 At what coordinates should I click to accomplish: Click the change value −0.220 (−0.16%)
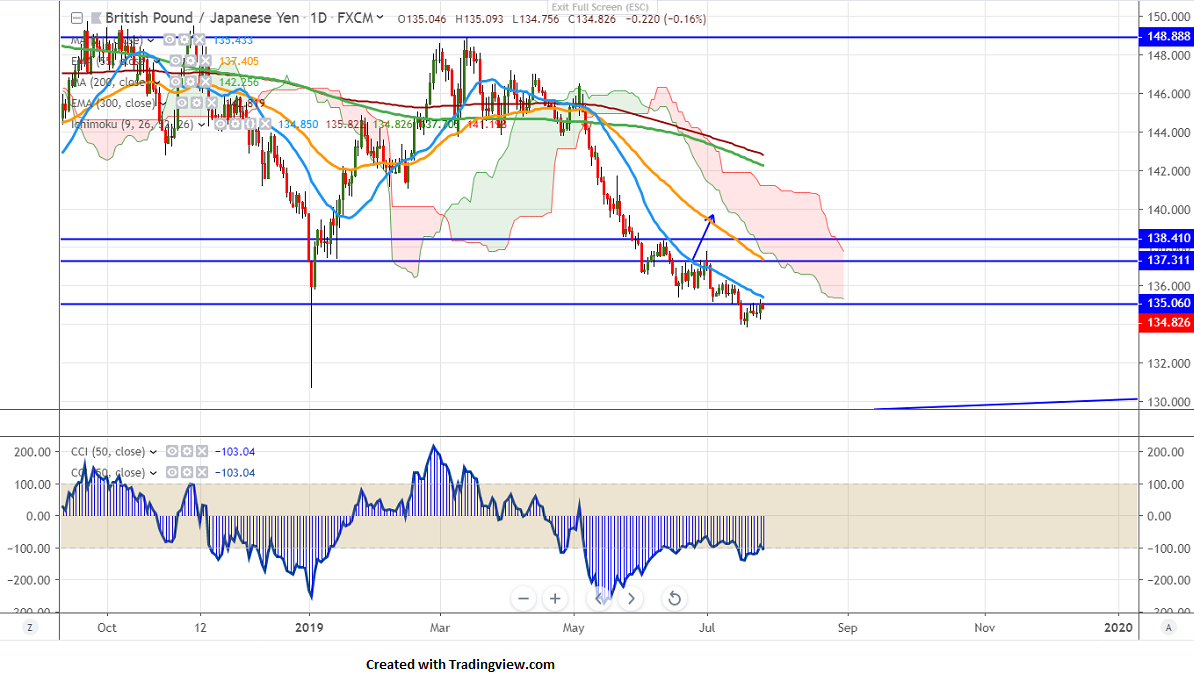click(666, 19)
